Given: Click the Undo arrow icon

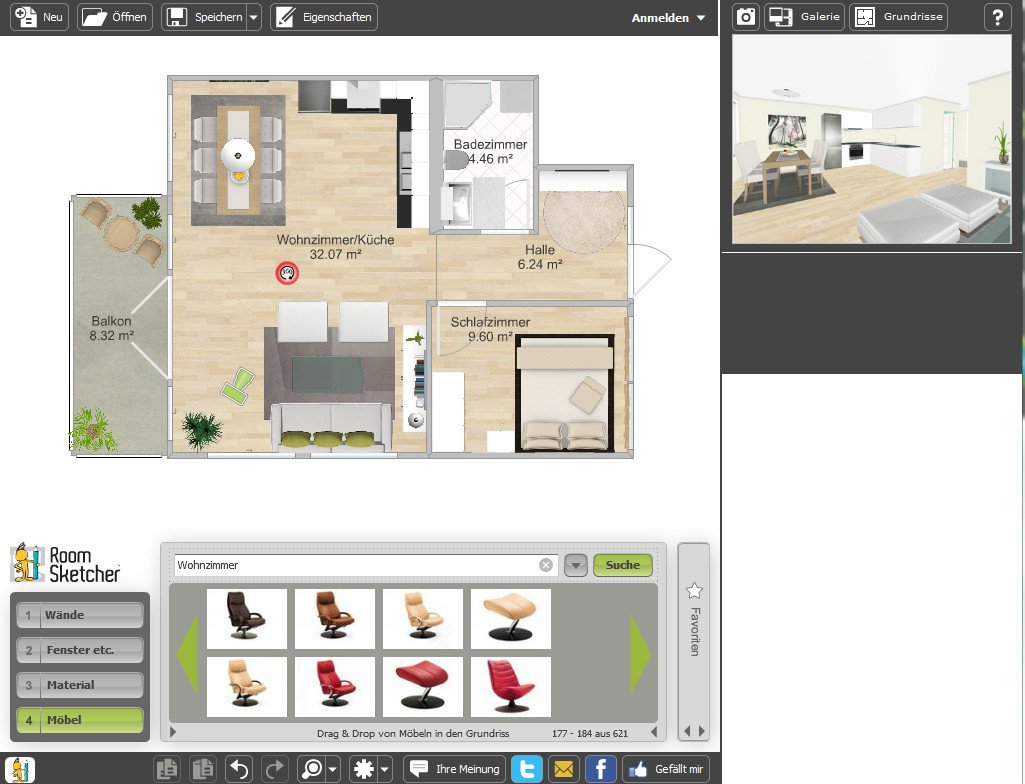Looking at the screenshot, I should tap(239, 768).
